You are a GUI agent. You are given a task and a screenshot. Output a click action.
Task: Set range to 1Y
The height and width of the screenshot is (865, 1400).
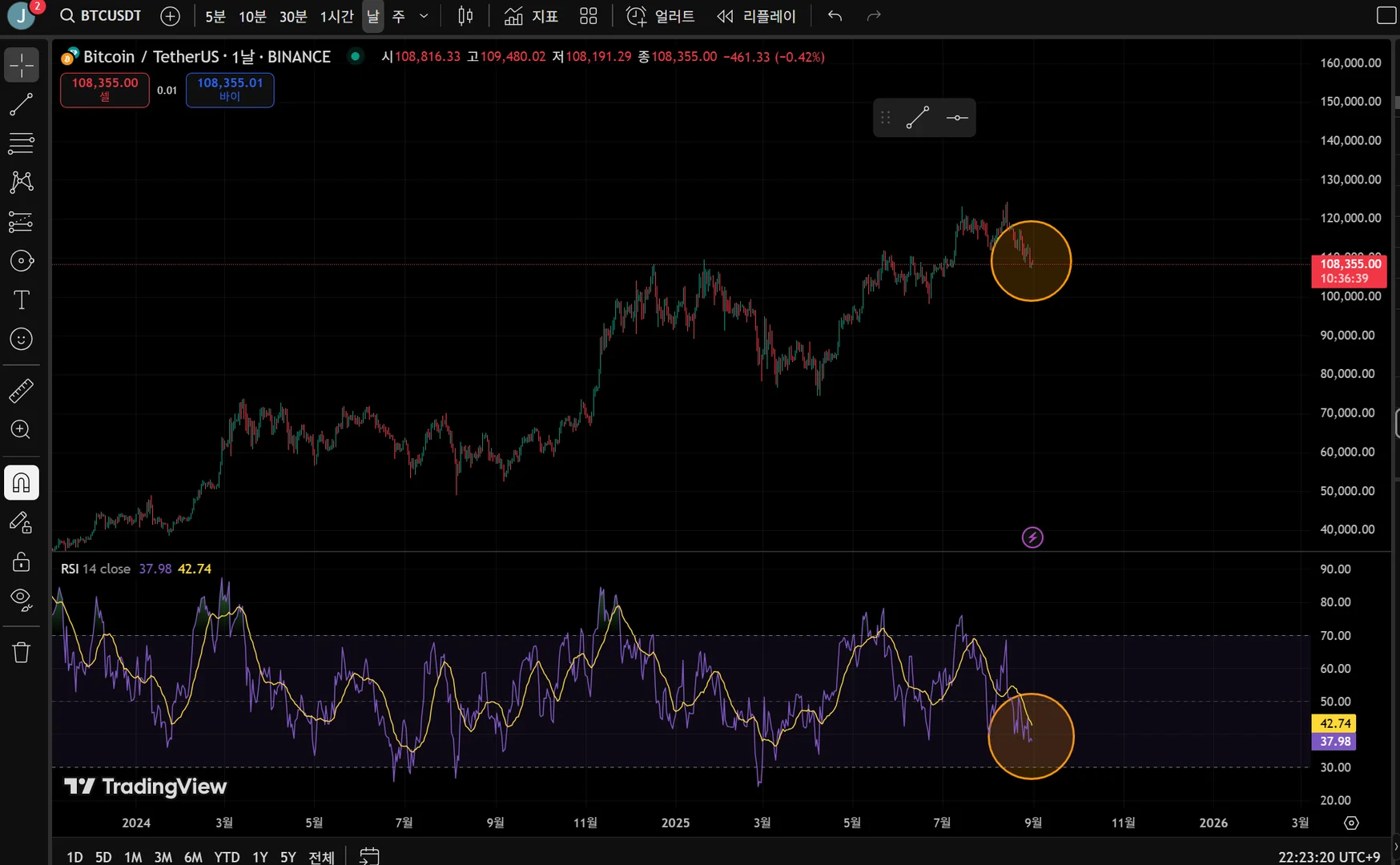[260, 857]
